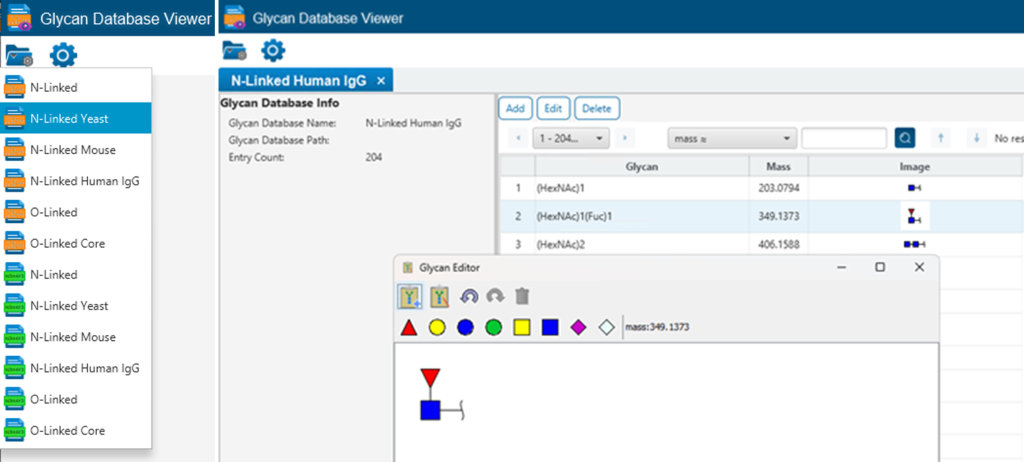This screenshot has height=462, width=1024.
Task: Select orange O-Linked entry
Action: tap(76, 212)
